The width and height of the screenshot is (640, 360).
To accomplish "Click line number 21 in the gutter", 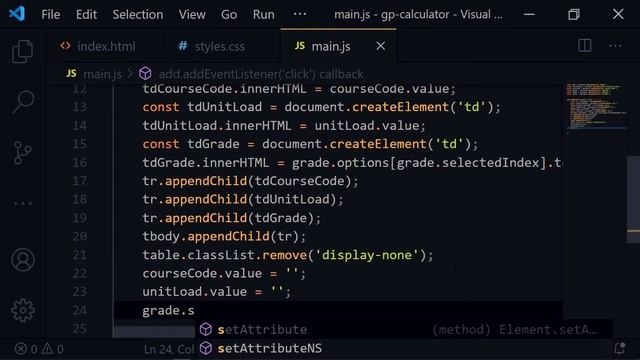I will pos(80,255).
